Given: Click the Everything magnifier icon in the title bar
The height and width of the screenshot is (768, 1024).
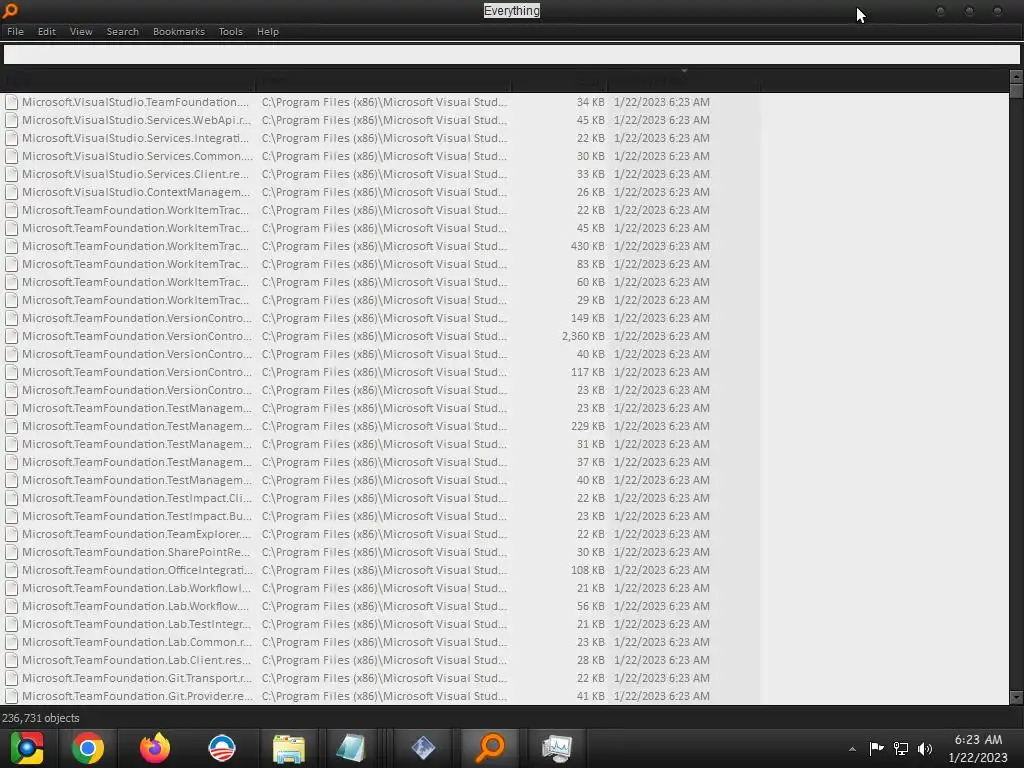Looking at the screenshot, I should (10, 10).
